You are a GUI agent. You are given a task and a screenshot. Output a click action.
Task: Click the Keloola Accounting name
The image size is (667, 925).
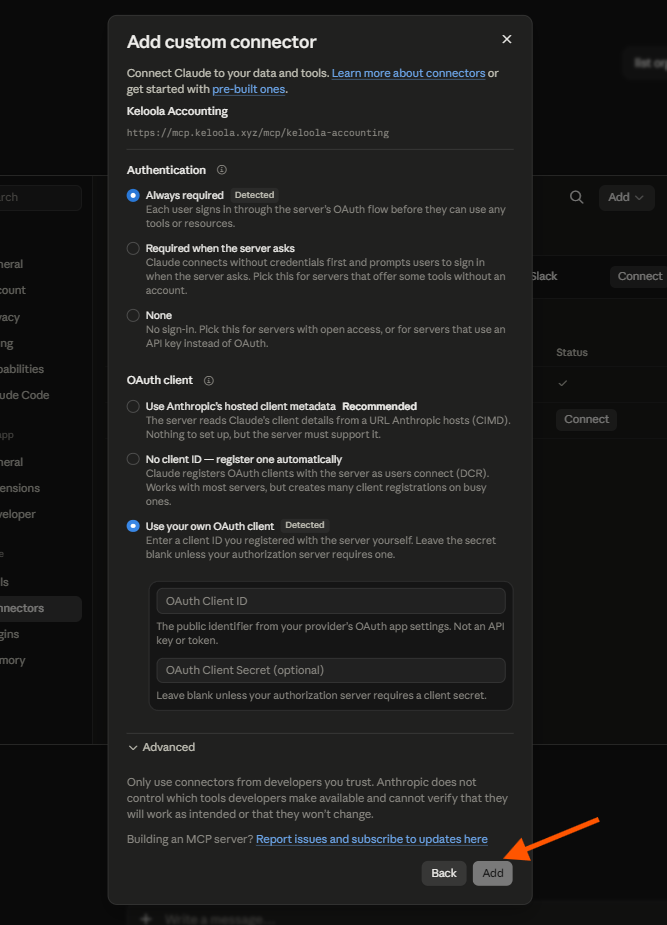pyautogui.click(x=178, y=111)
